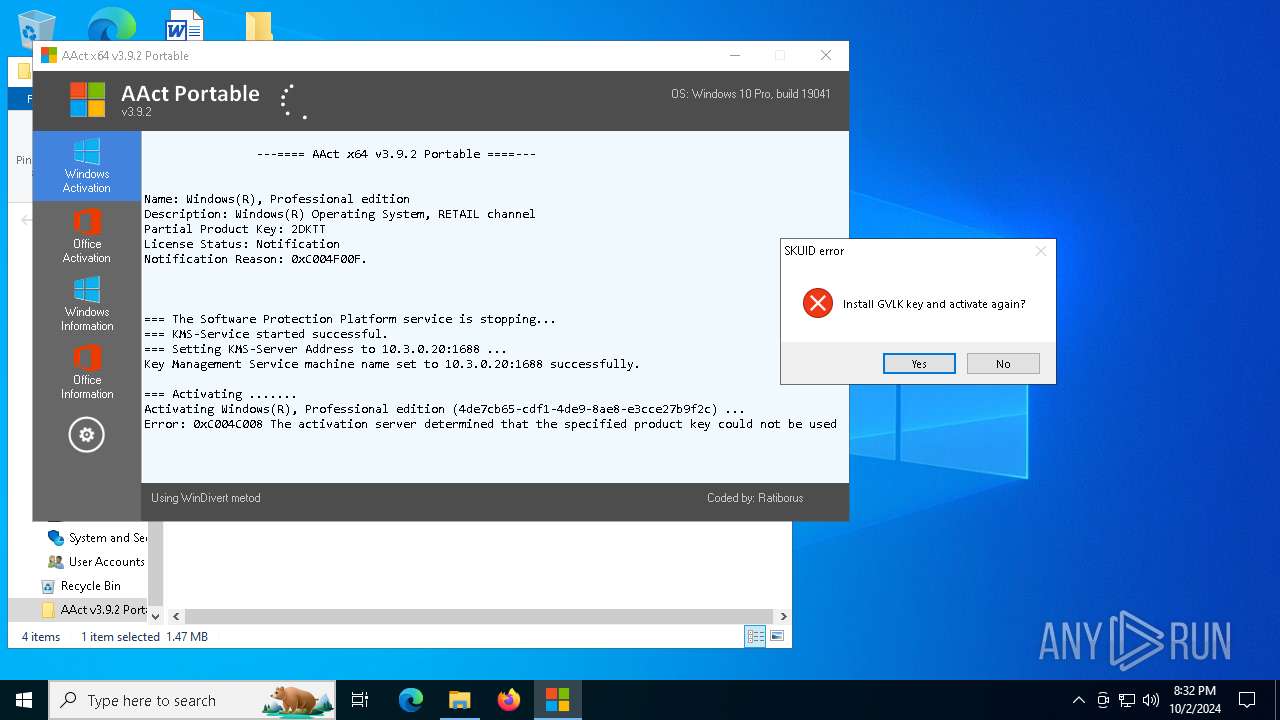Open Windows Activation in AAct sidebar
The height and width of the screenshot is (720, 1280).
87,166
